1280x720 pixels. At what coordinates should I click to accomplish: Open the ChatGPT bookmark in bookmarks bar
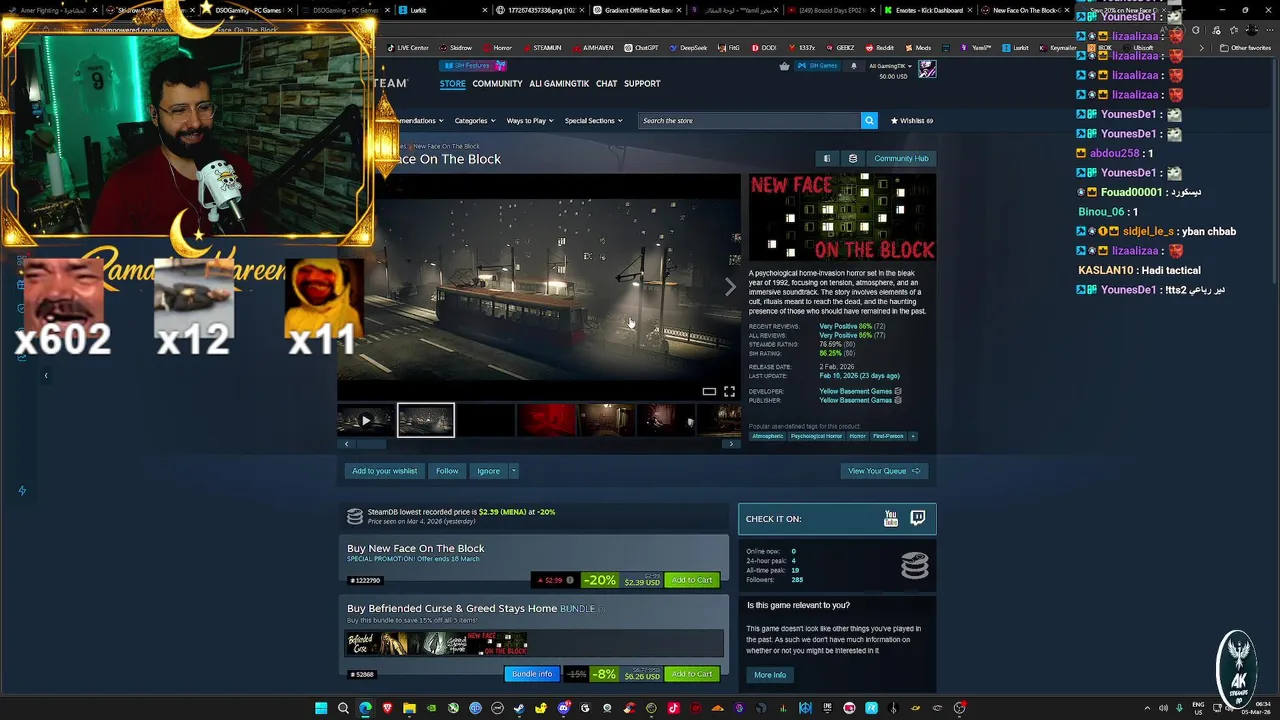point(641,47)
